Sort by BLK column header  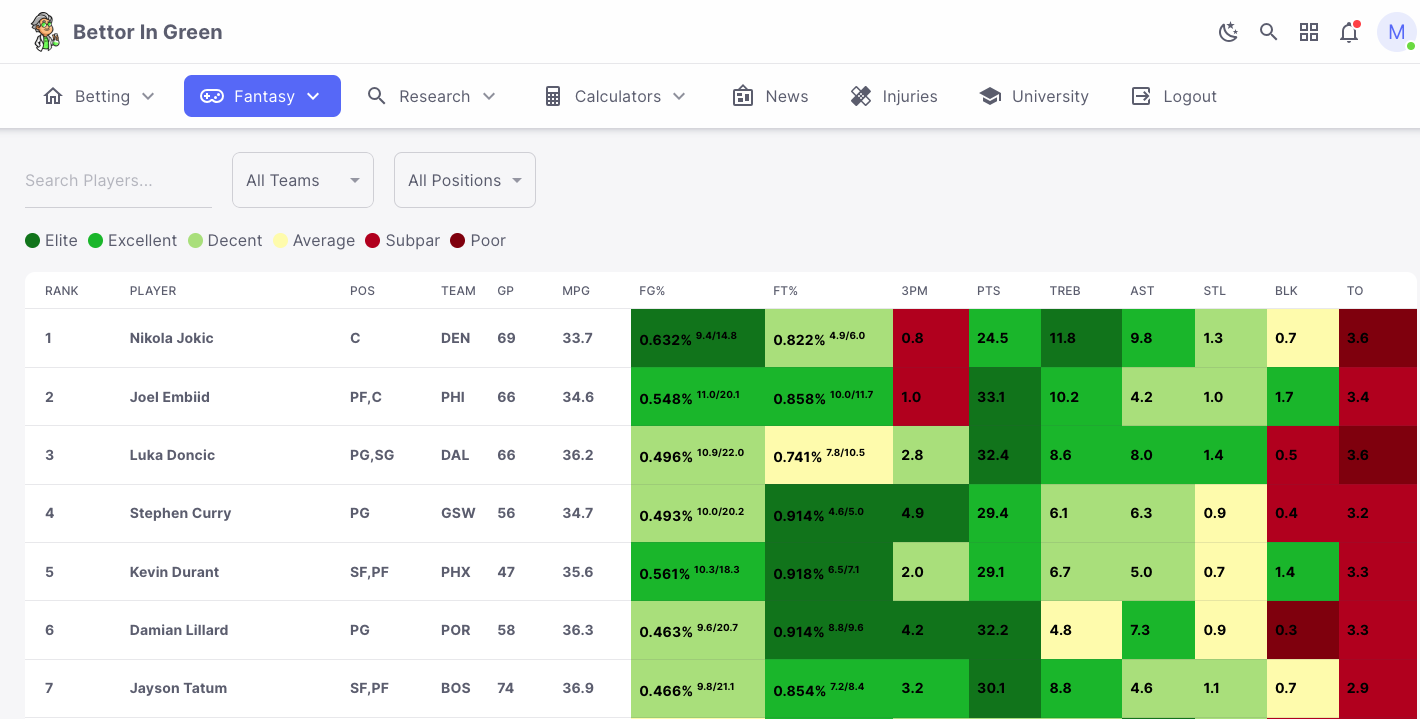[x=1286, y=291]
